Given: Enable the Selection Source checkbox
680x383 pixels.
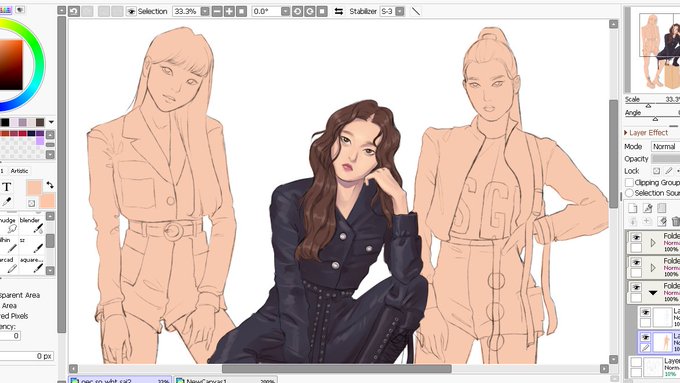Looking at the screenshot, I should 629,193.
